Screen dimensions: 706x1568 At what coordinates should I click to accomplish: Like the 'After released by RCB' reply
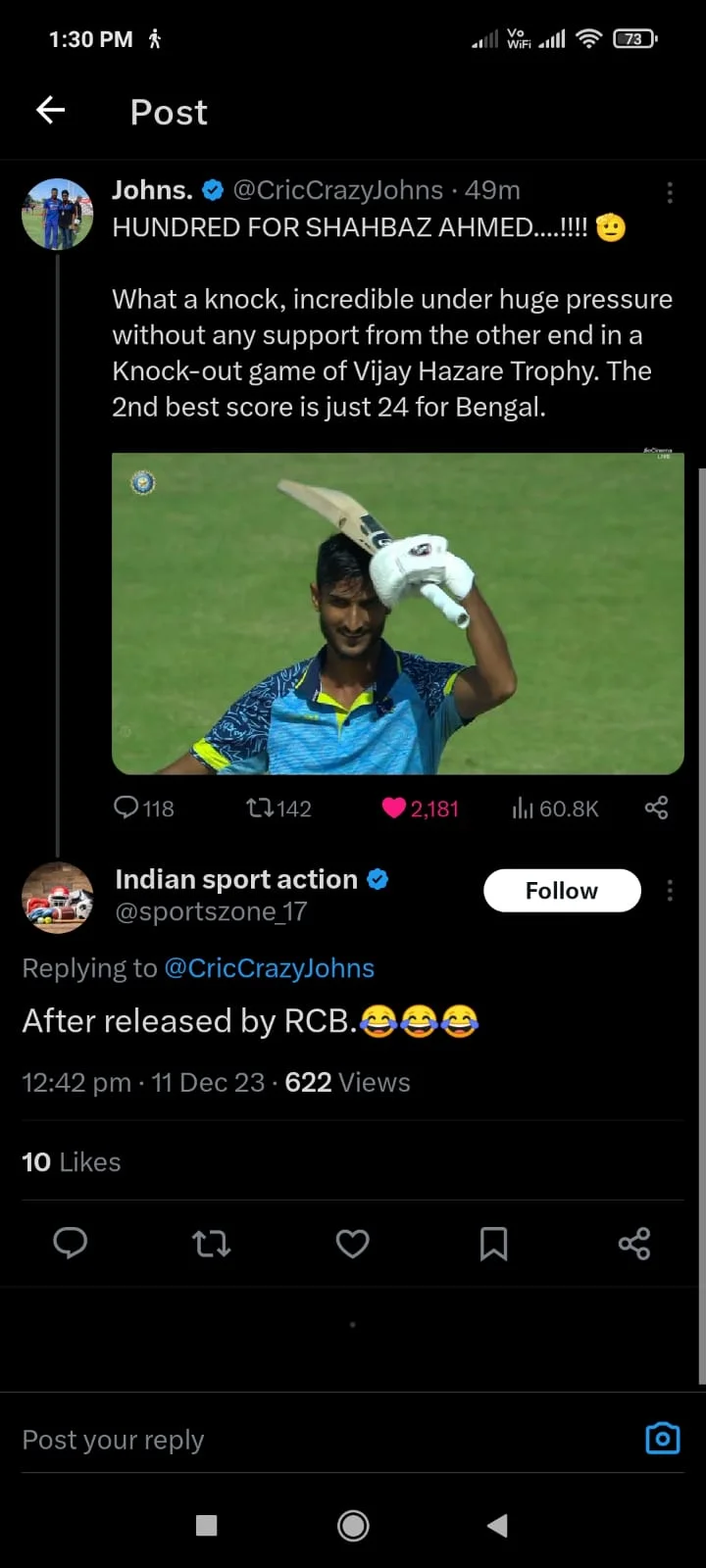pos(353,1244)
